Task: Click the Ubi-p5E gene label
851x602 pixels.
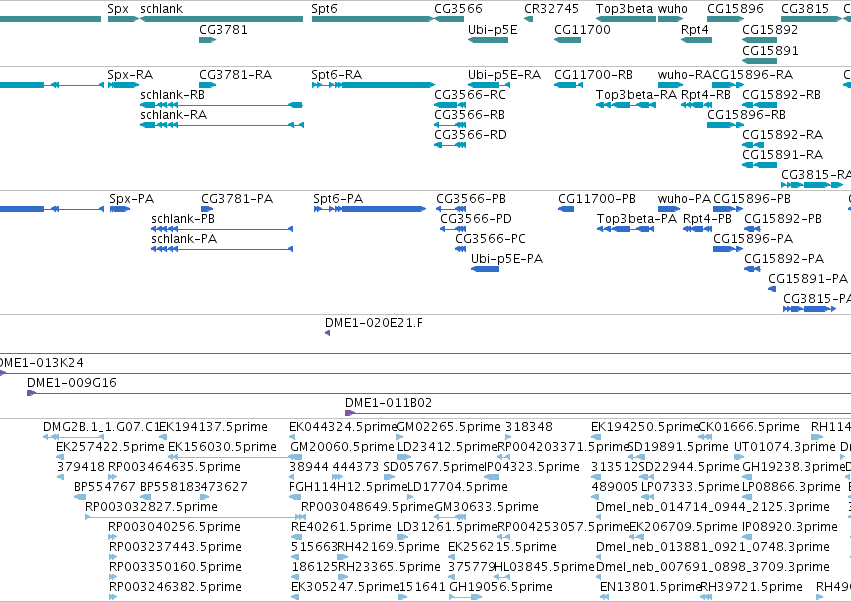Action: pos(492,29)
